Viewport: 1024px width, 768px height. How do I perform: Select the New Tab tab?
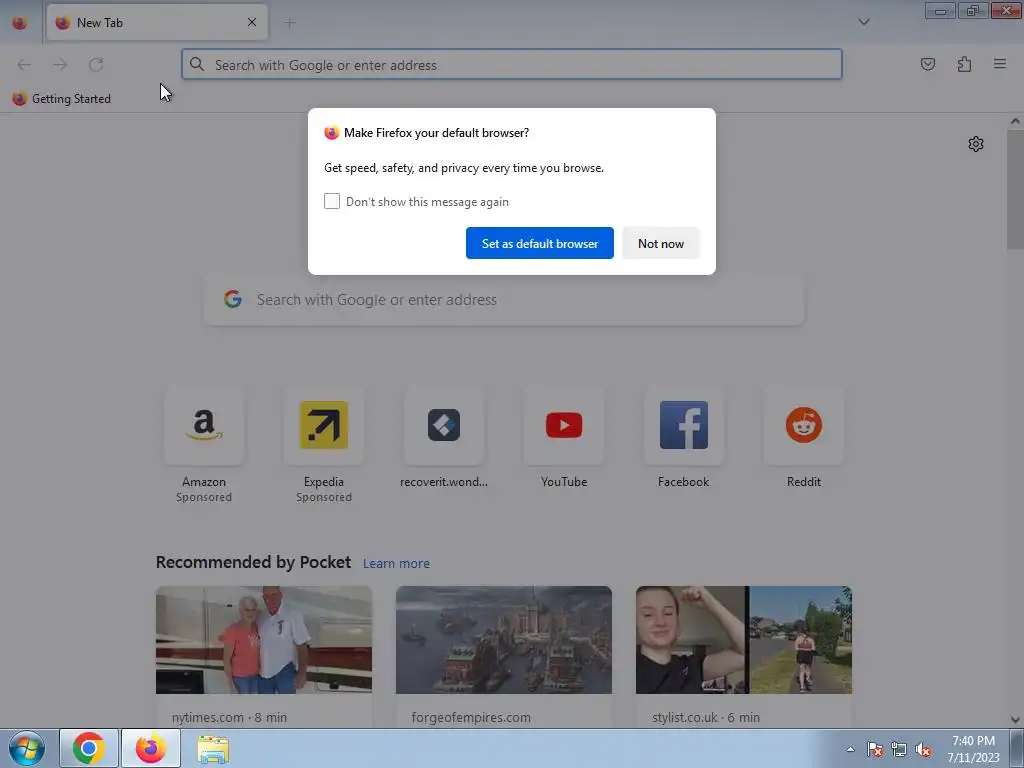pyautogui.click(x=157, y=23)
